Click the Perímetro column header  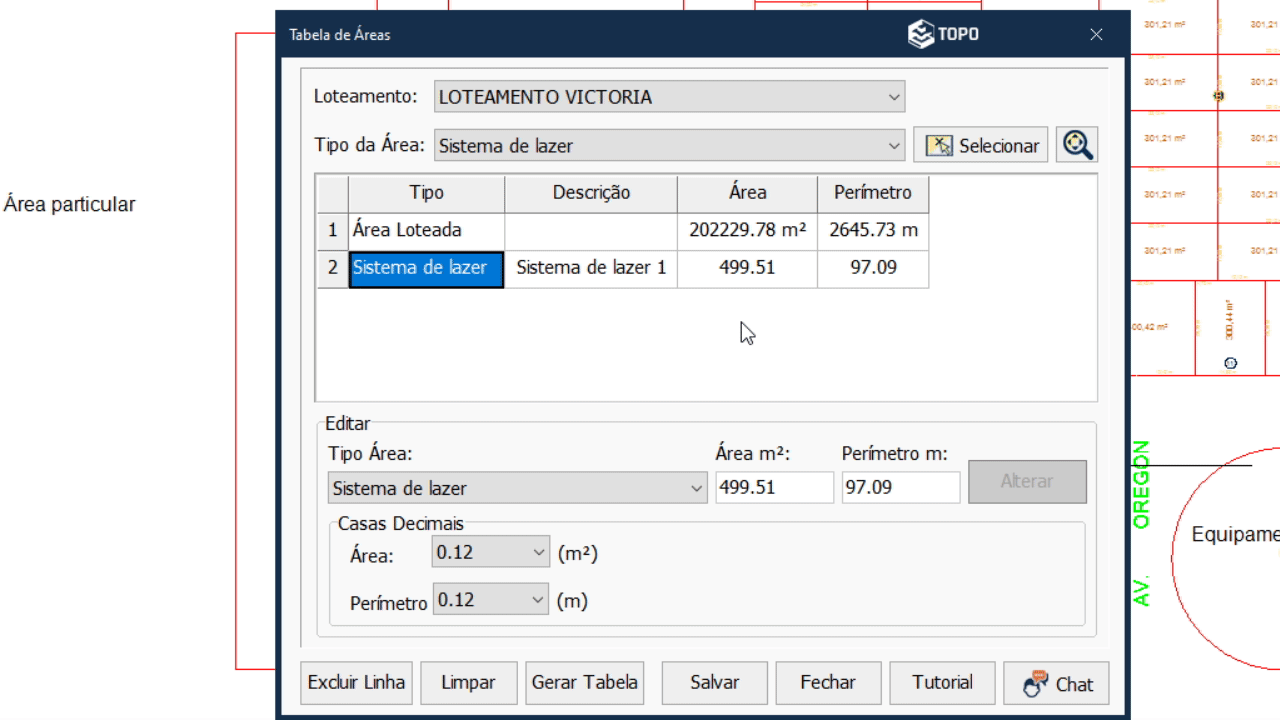872,193
